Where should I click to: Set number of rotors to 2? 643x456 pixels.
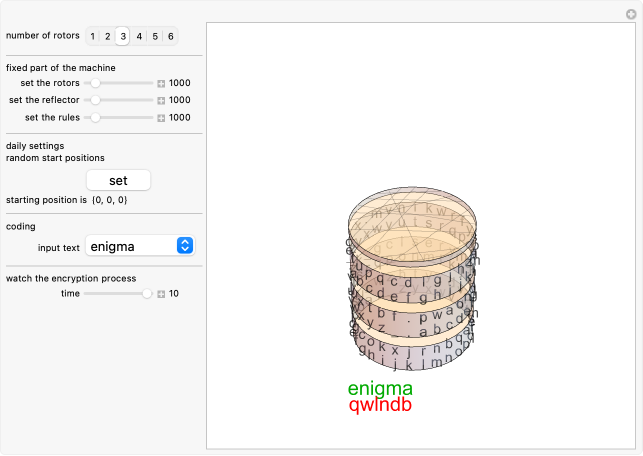107,36
